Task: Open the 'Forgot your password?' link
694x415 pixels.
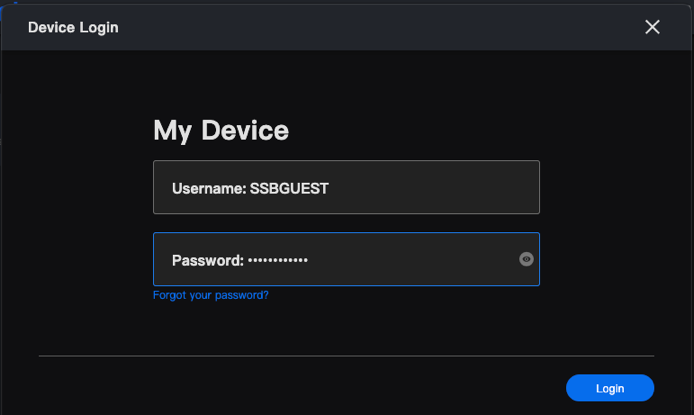Action: 211,295
